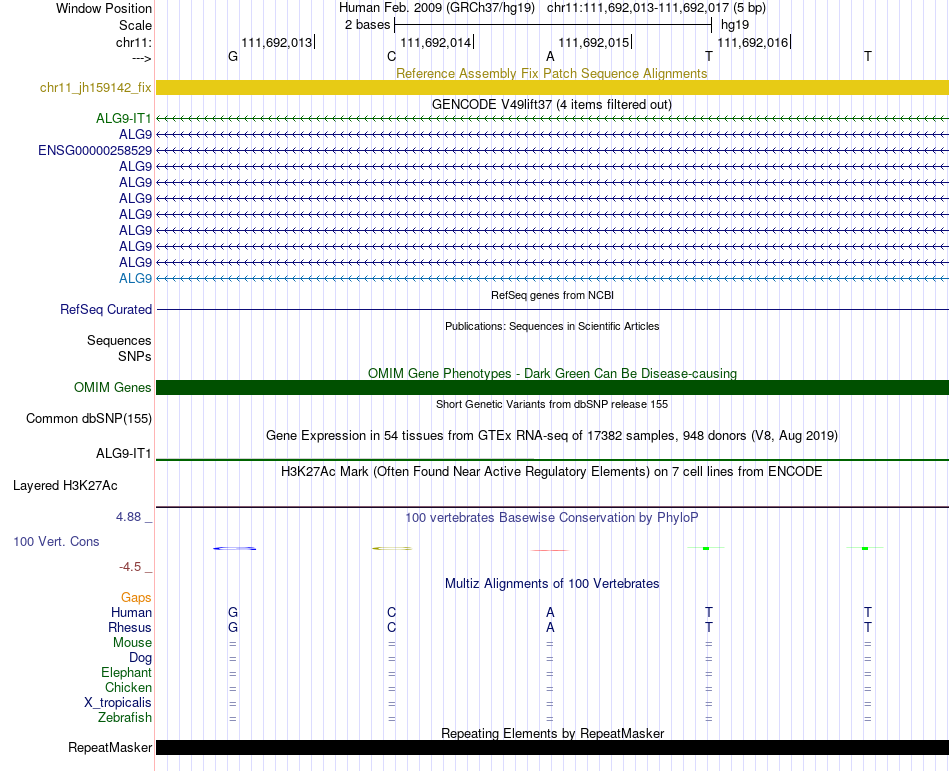Open RefSeq genes from NCBI track title
This screenshot has height=771, width=950.
(x=552, y=295)
